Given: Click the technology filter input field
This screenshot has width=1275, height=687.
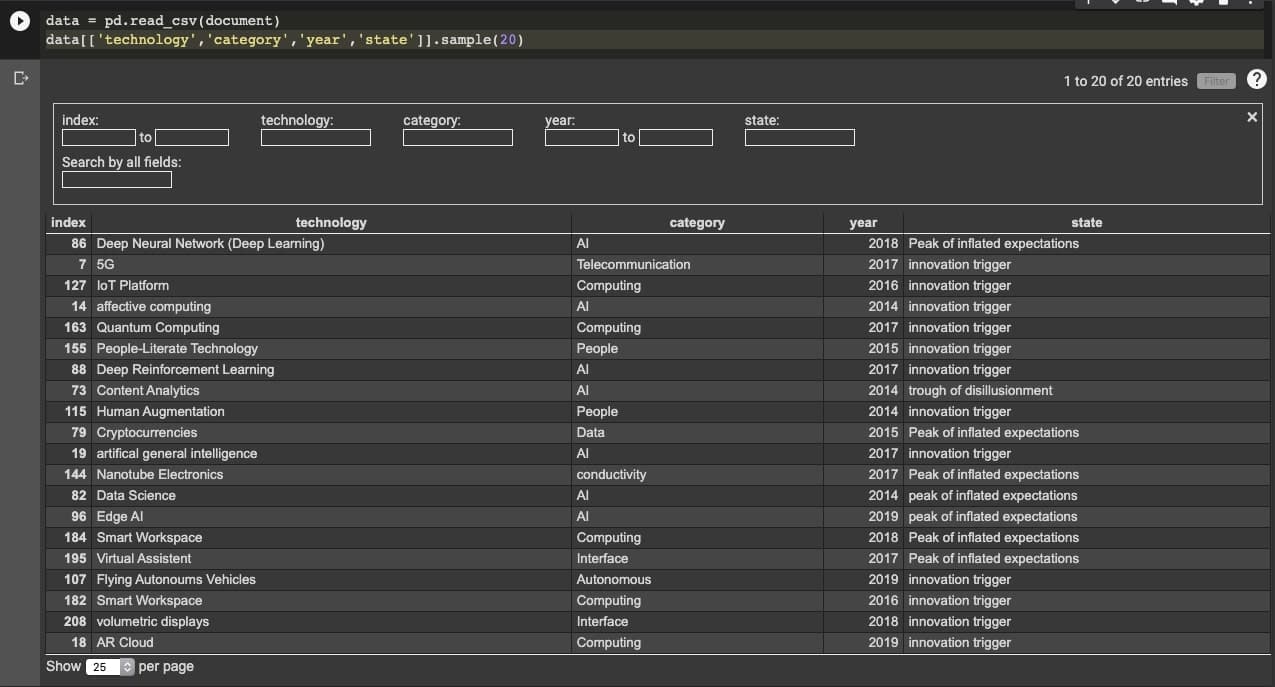Looking at the screenshot, I should [x=316, y=137].
